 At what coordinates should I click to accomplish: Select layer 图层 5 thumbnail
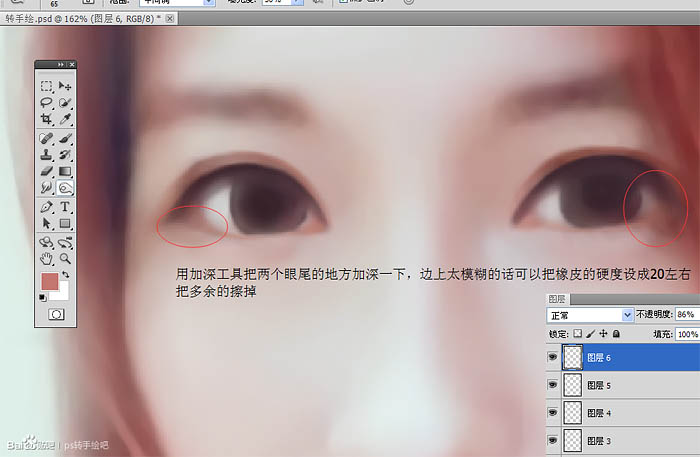pos(573,385)
